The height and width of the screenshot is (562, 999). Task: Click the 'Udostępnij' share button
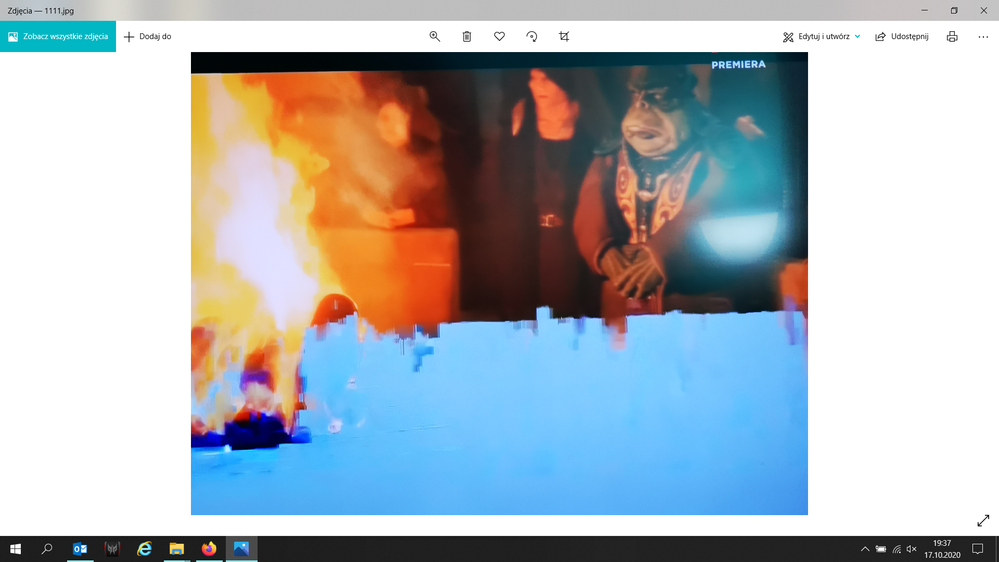[x=902, y=36]
